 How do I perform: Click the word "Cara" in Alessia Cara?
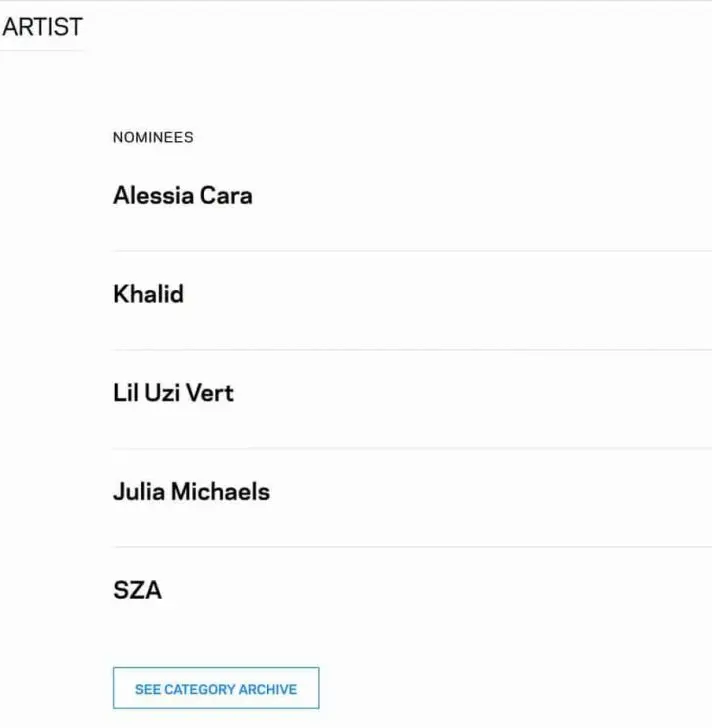[226, 195]
